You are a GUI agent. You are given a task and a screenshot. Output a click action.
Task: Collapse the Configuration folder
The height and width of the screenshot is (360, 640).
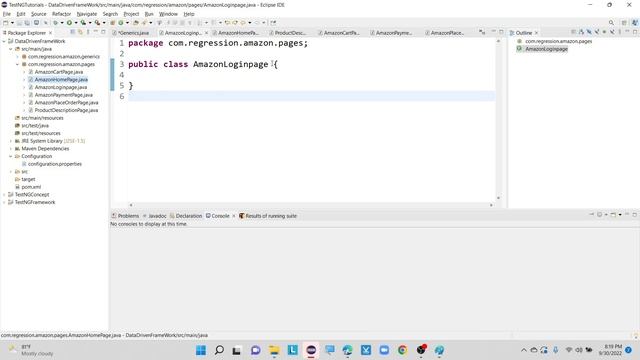11,156
